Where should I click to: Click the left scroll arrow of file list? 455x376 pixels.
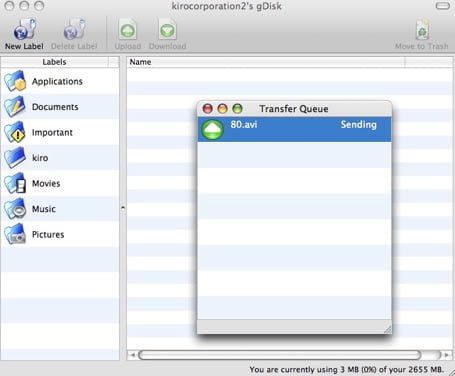[132, 355]
